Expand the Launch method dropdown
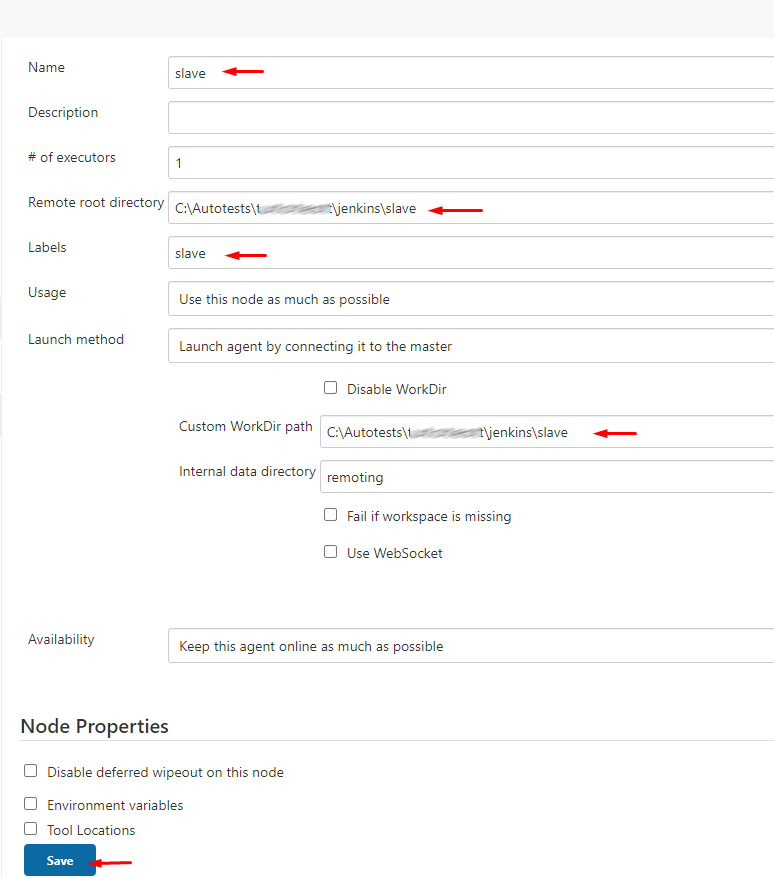 [470, 346]
